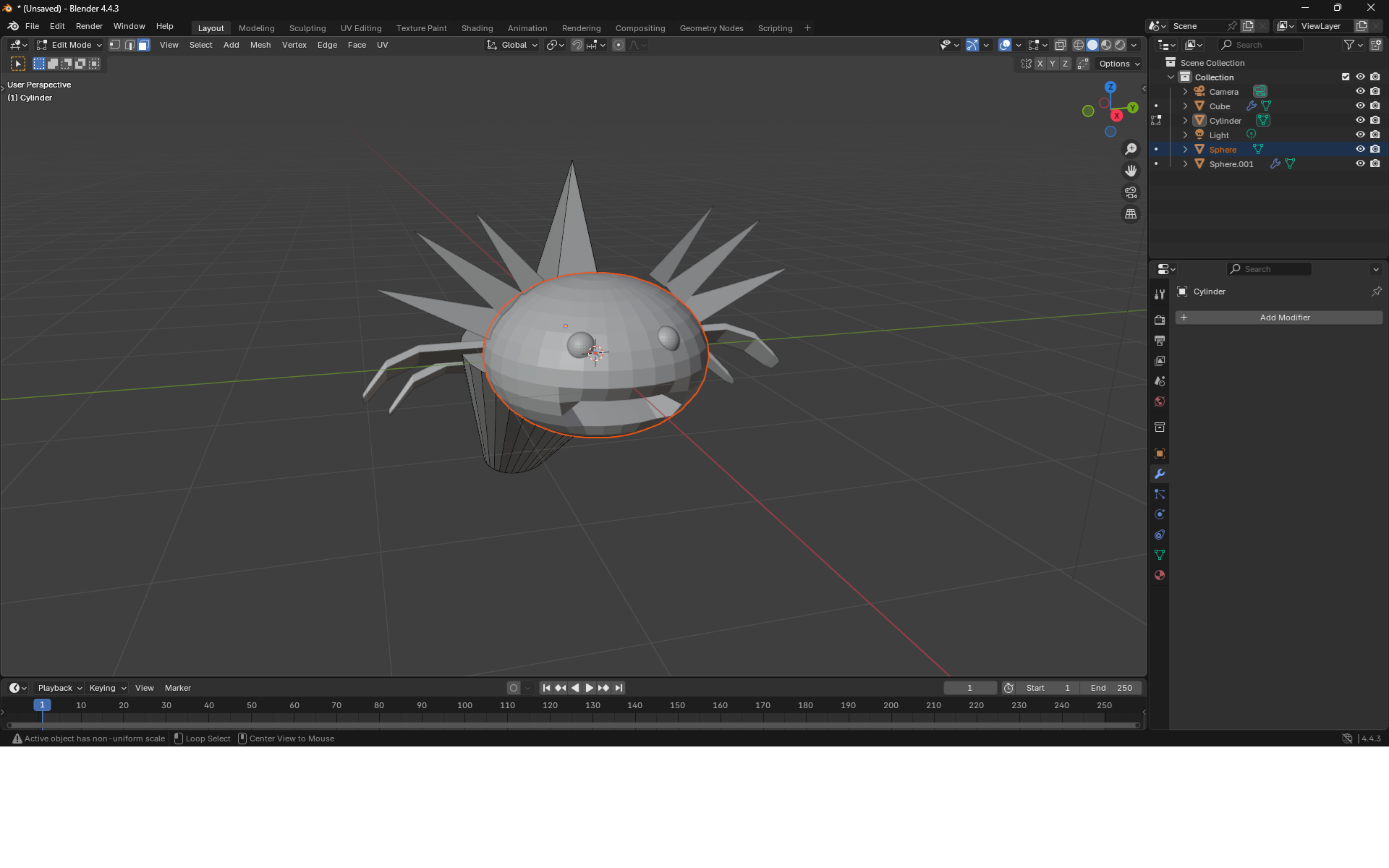Open the Output properties tab
This screenshot has height=868, width=1389.
point(1160,340)
